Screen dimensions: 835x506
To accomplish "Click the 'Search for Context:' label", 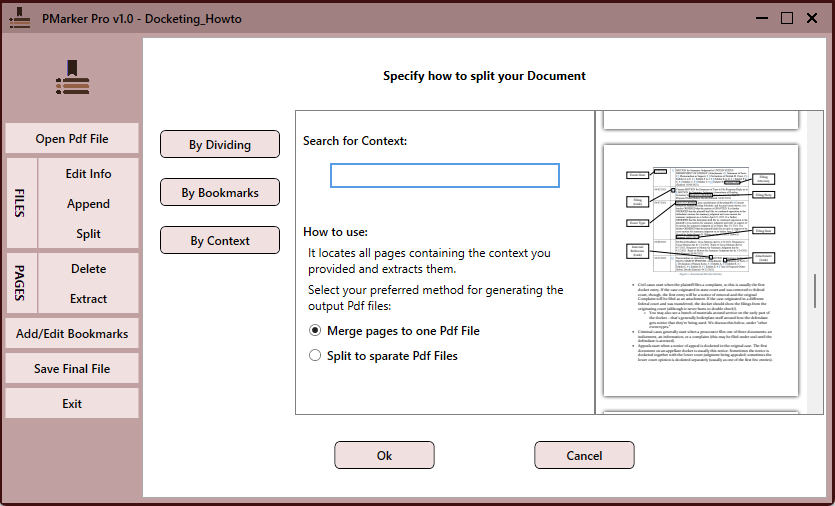I will pos(355,141).
